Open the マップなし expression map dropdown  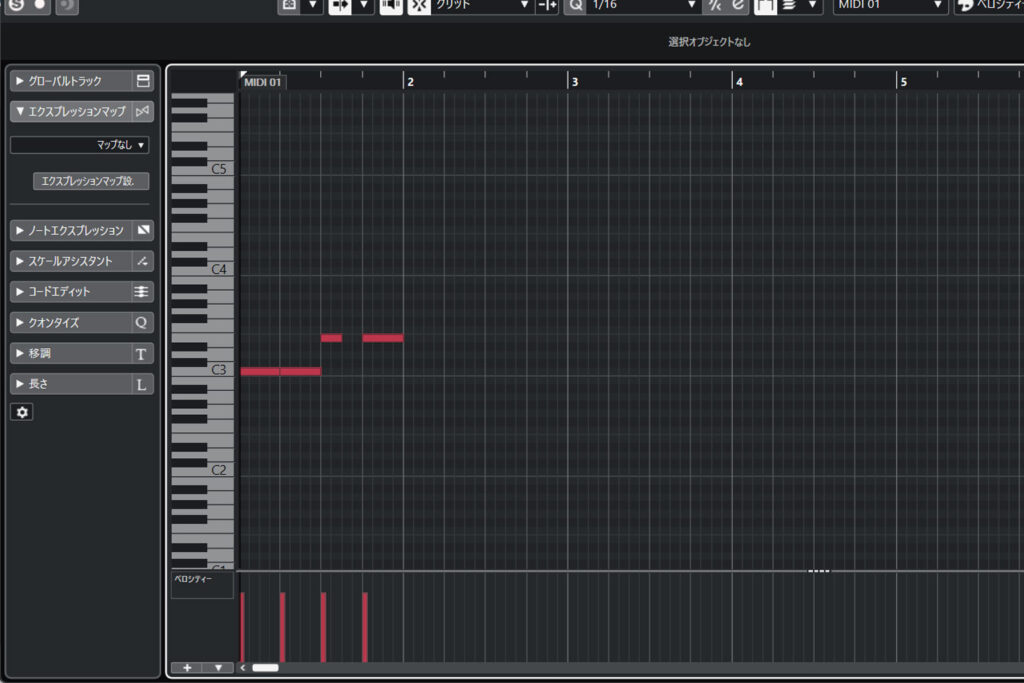[80, 145]
